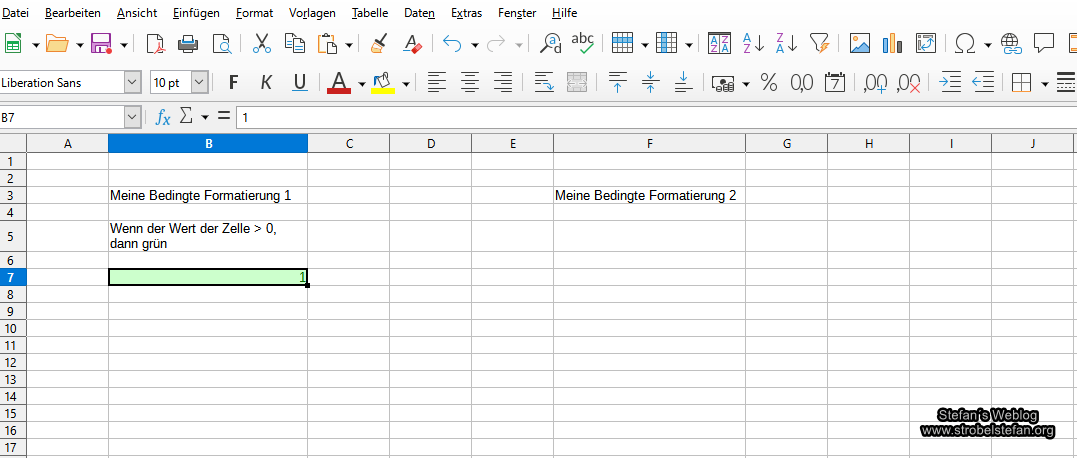Open the Tabelle menu

(370, 12)
